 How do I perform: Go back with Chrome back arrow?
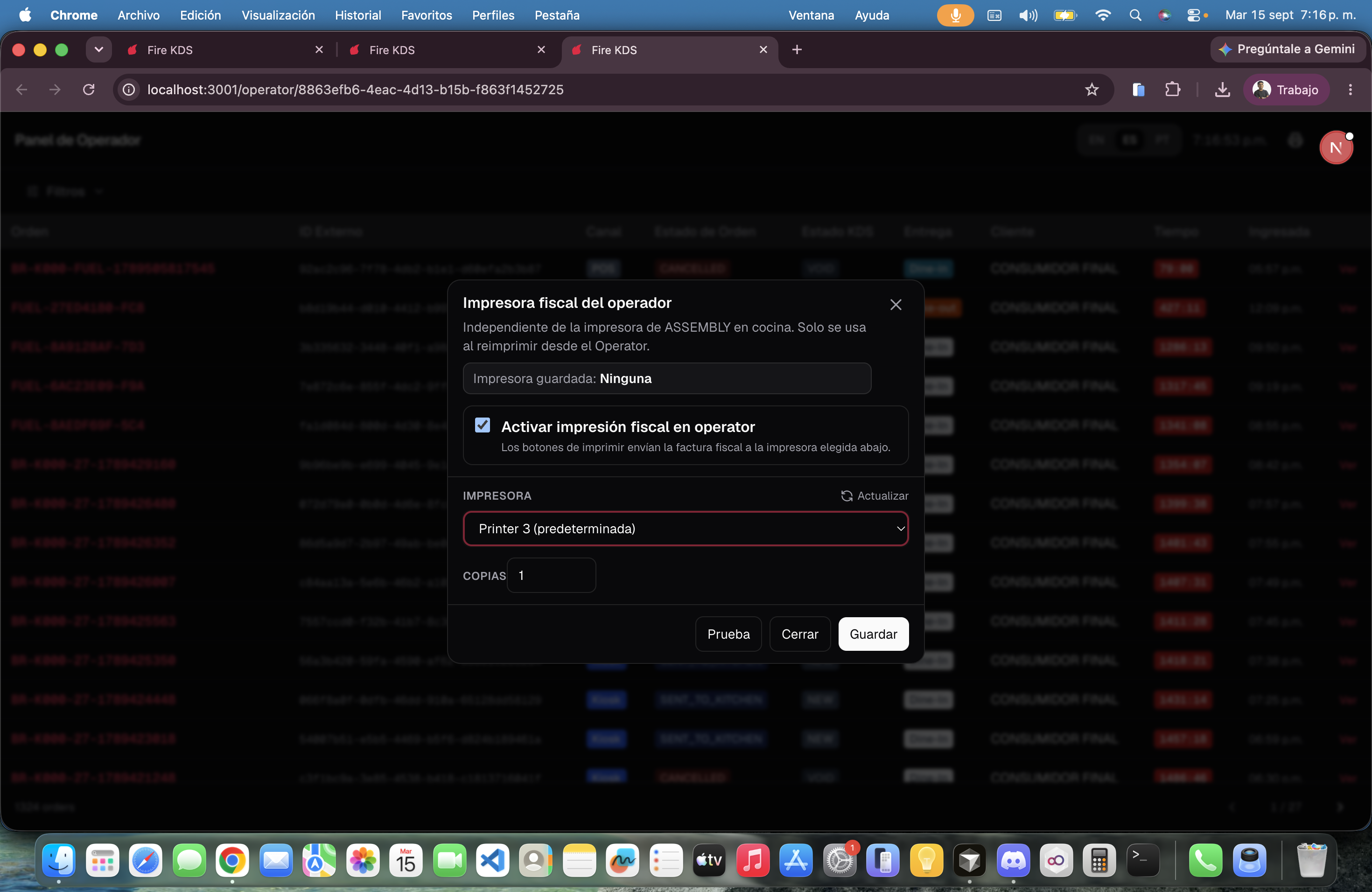pos(22,89)
